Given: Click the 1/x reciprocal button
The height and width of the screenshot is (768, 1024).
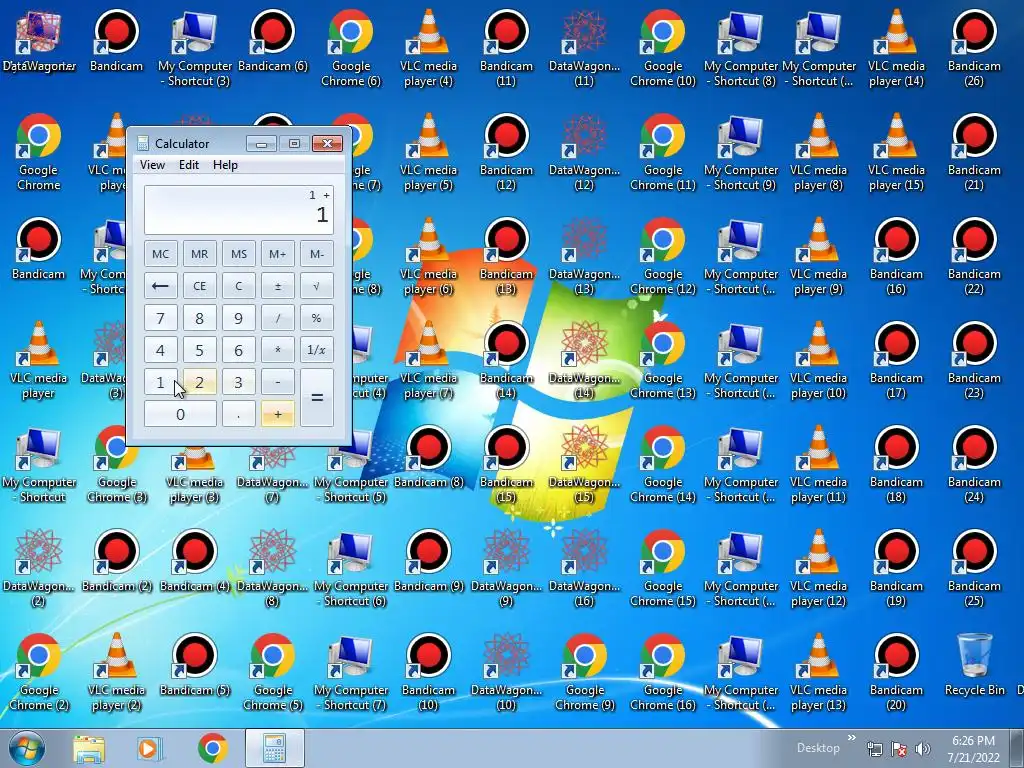Looking at the screenshot, I should pyautogui.click(x=317, y=350).
